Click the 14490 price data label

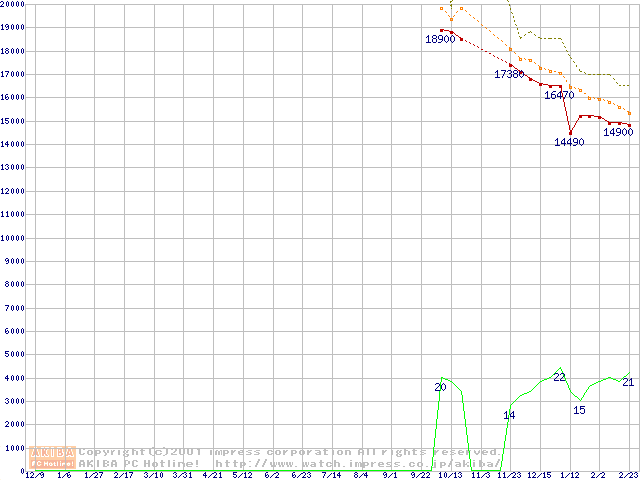569,143
